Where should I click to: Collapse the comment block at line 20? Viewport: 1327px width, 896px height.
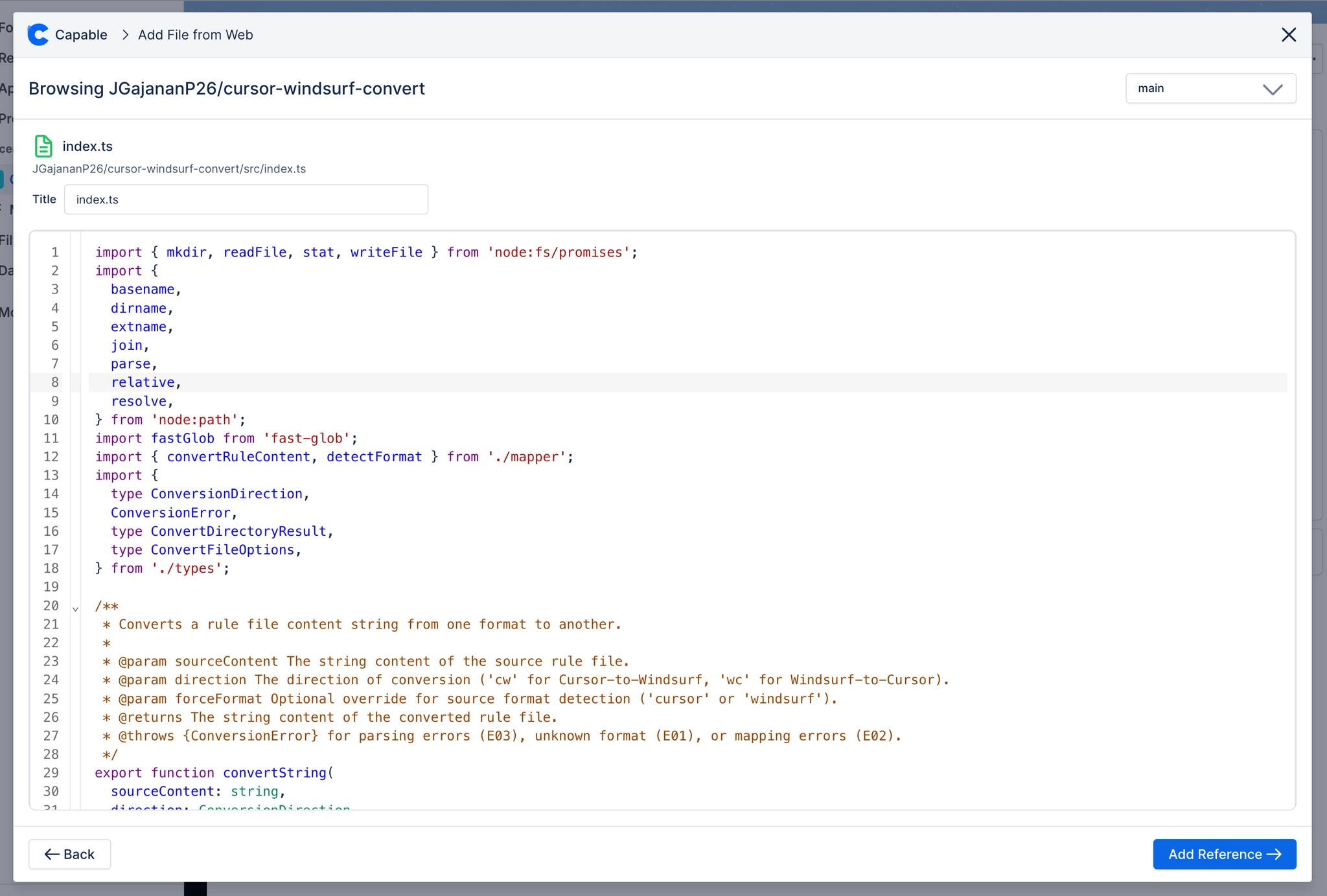coord(75,609)
